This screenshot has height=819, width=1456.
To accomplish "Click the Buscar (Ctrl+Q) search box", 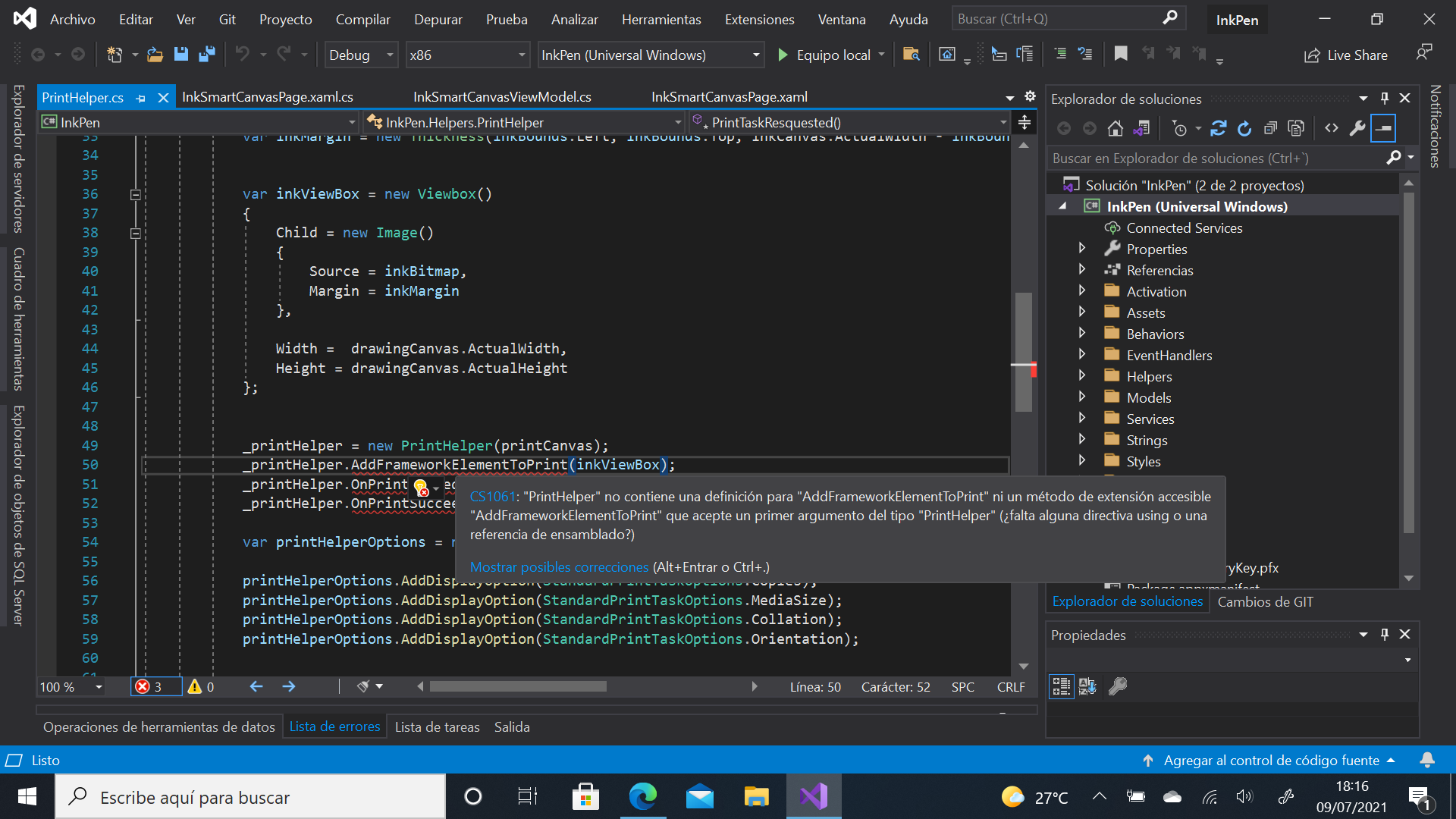I will [1068, 19].
